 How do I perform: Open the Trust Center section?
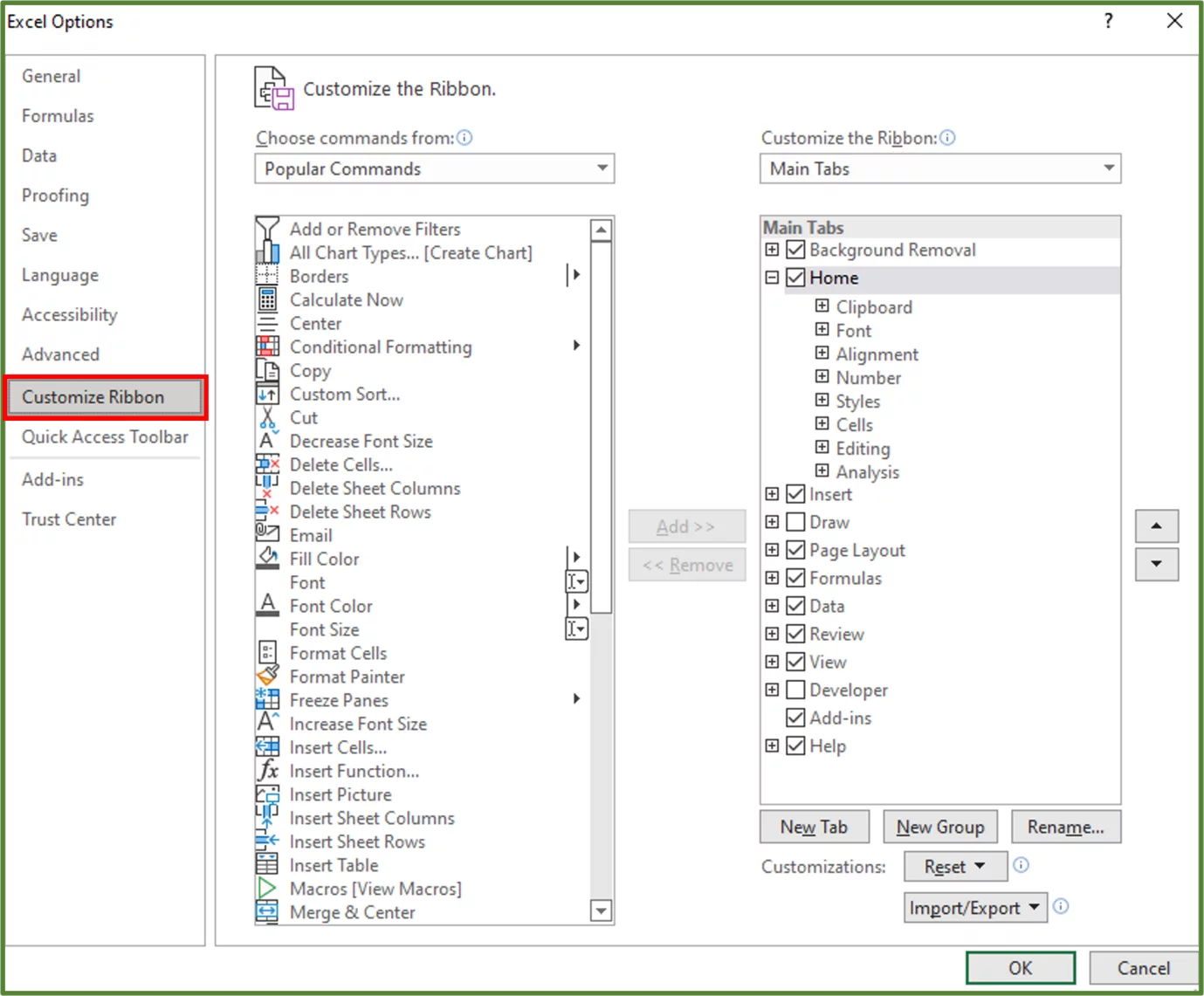pyautogui.click(x=69, y=519)
